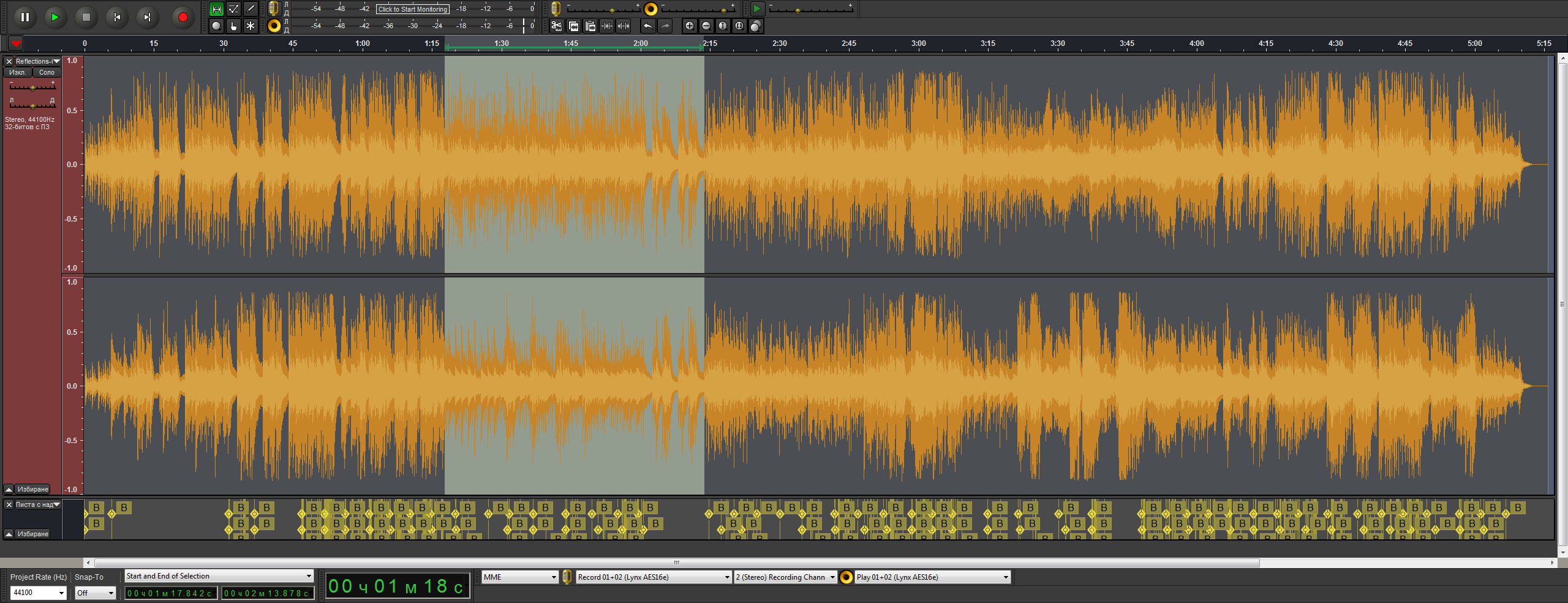Activate the Multi-tool
The height and width of the screenshot is (603, 1568).
[x=251, y=26]
